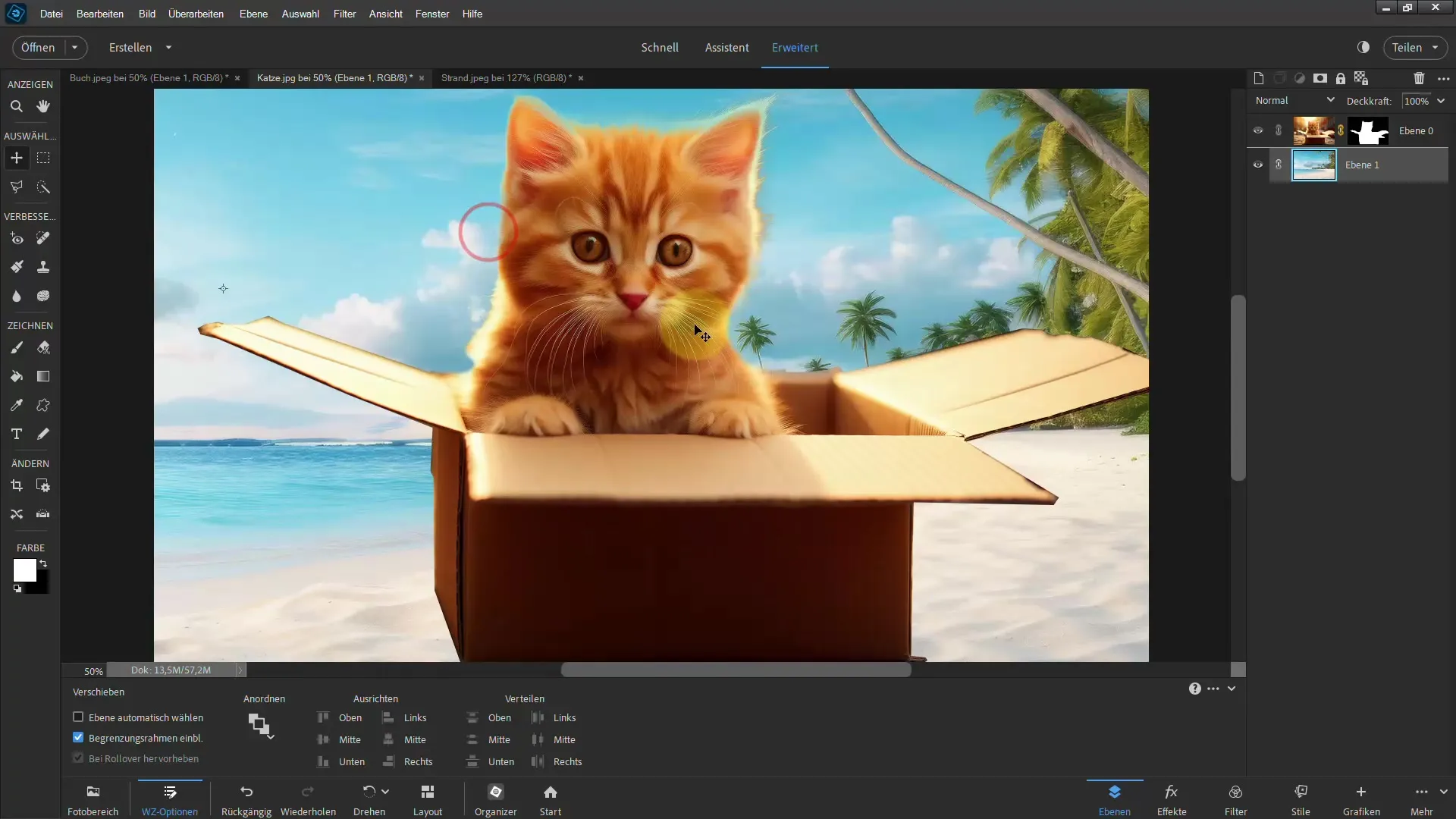1456x819 pixels.
Task: Add a layer mask
Action: point(1320,78)
